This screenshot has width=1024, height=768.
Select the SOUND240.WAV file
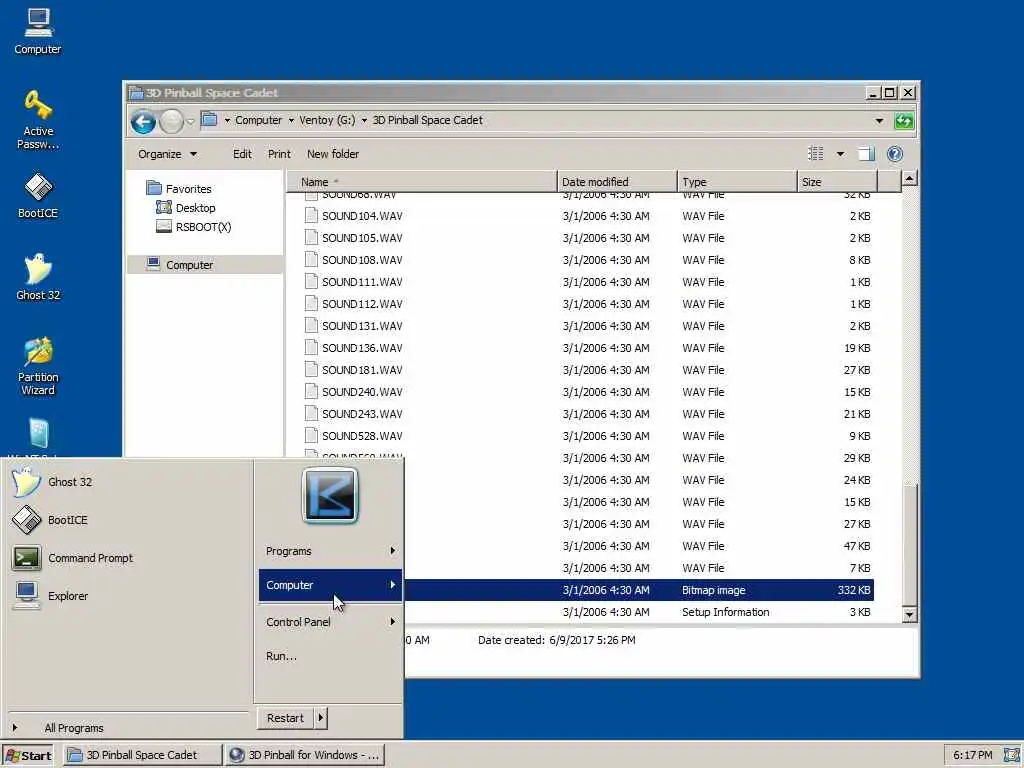(x=588, y=392)
